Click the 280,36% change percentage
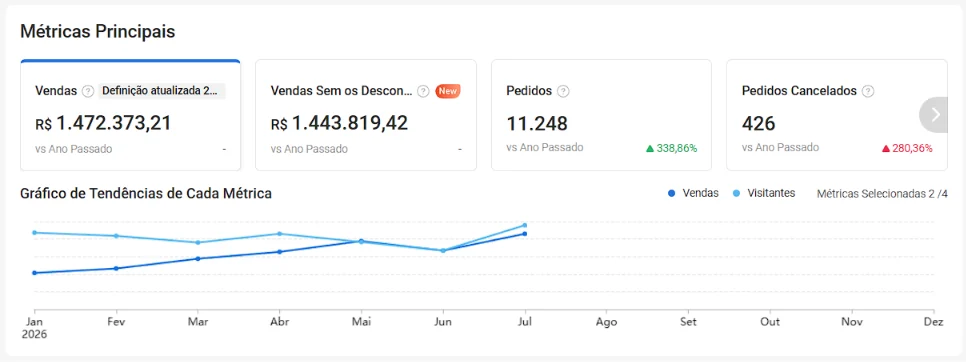966x362 pixels. (x=912, y=148)
